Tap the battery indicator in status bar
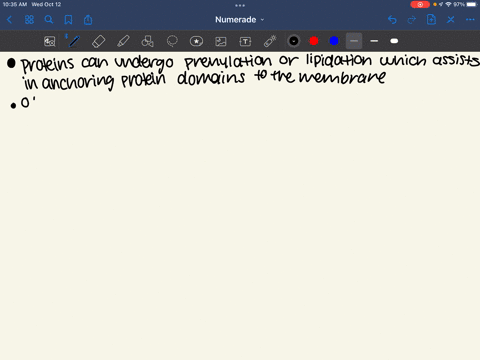 [471, 4]
